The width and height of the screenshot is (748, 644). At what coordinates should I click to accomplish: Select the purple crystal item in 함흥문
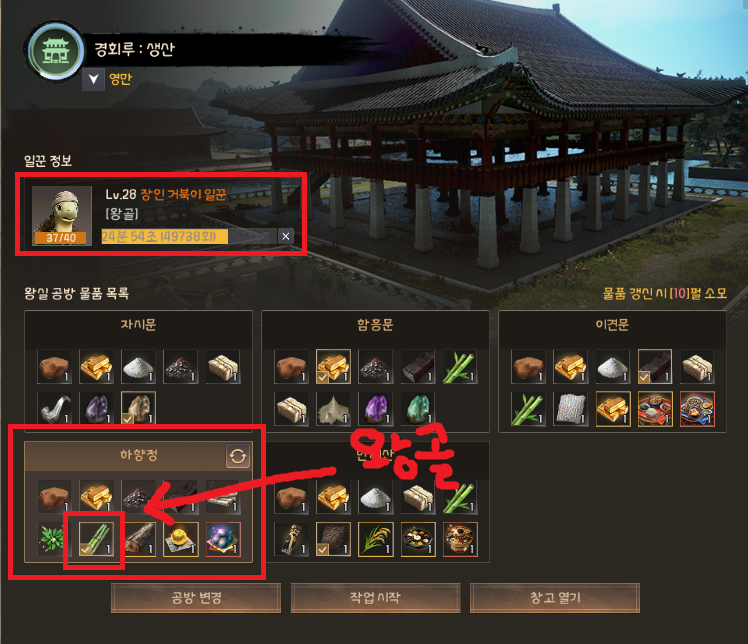pyautogui.click(x=375, y=409)
